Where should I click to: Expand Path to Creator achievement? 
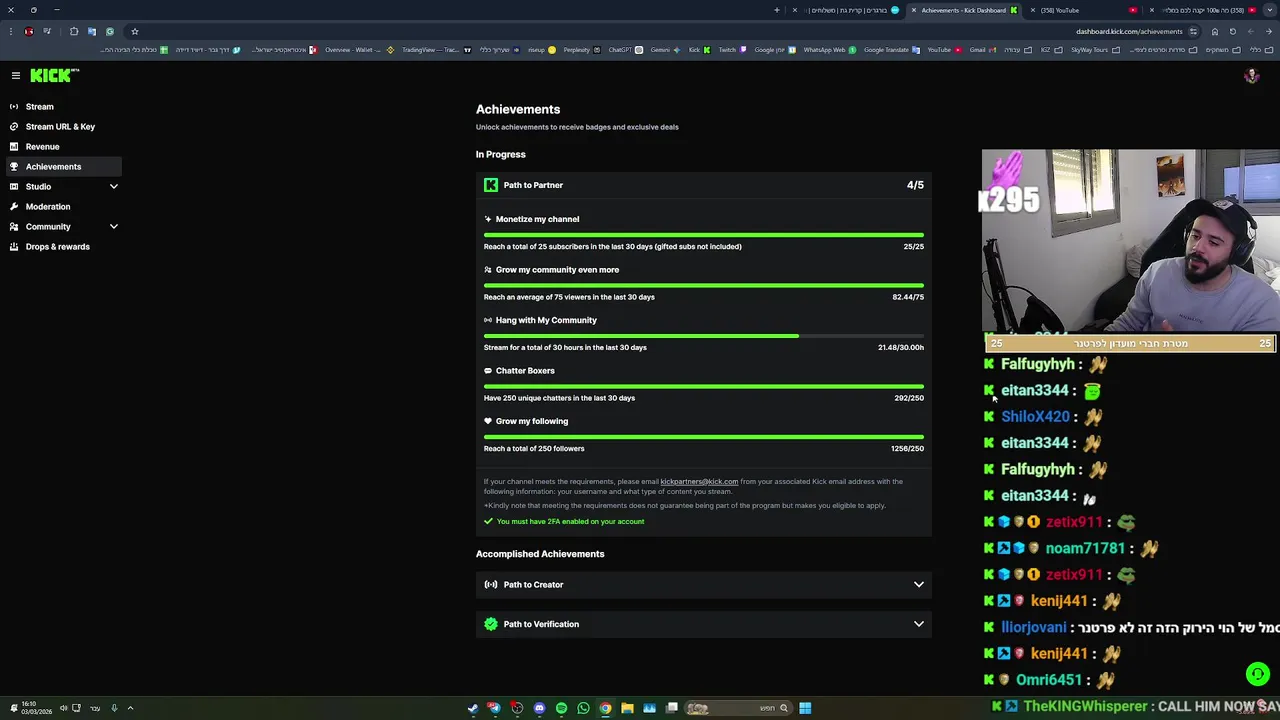703,584
